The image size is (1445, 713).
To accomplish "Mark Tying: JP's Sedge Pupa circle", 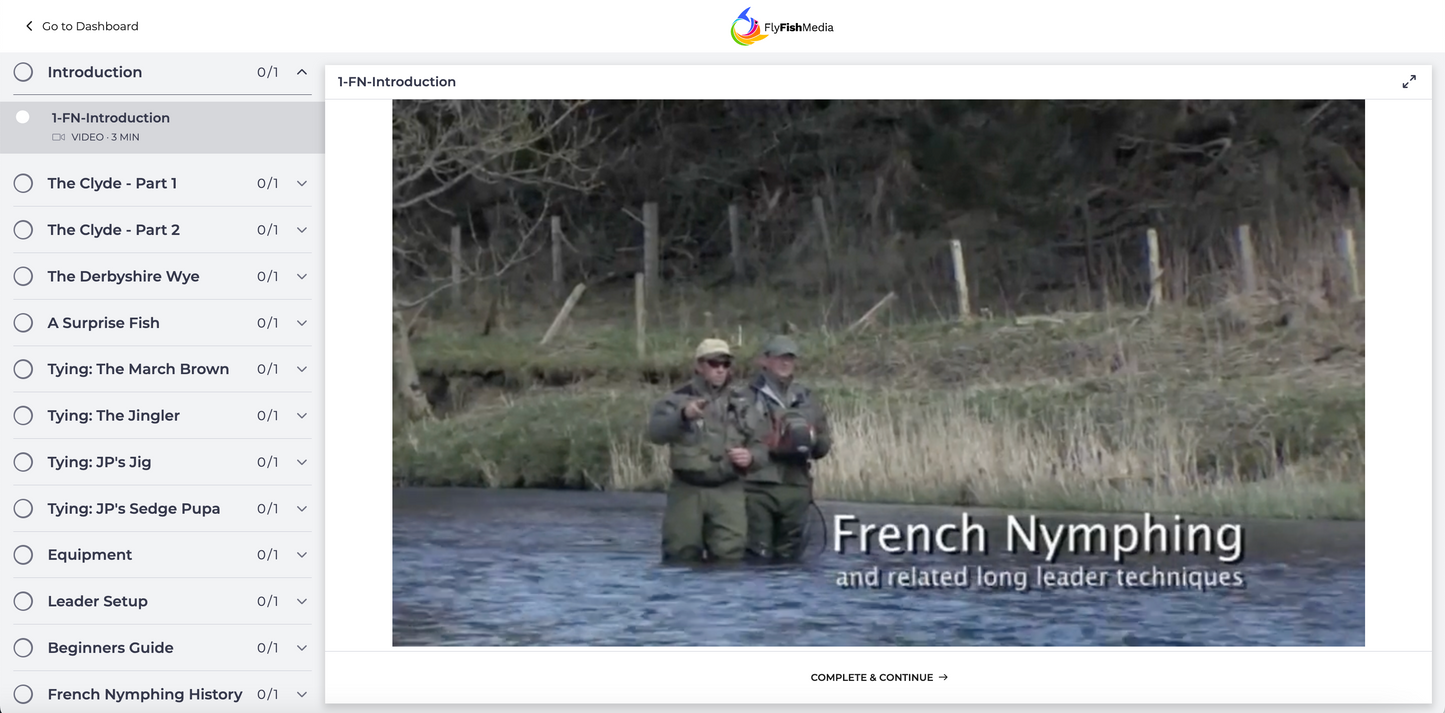I will coord(23,508).
